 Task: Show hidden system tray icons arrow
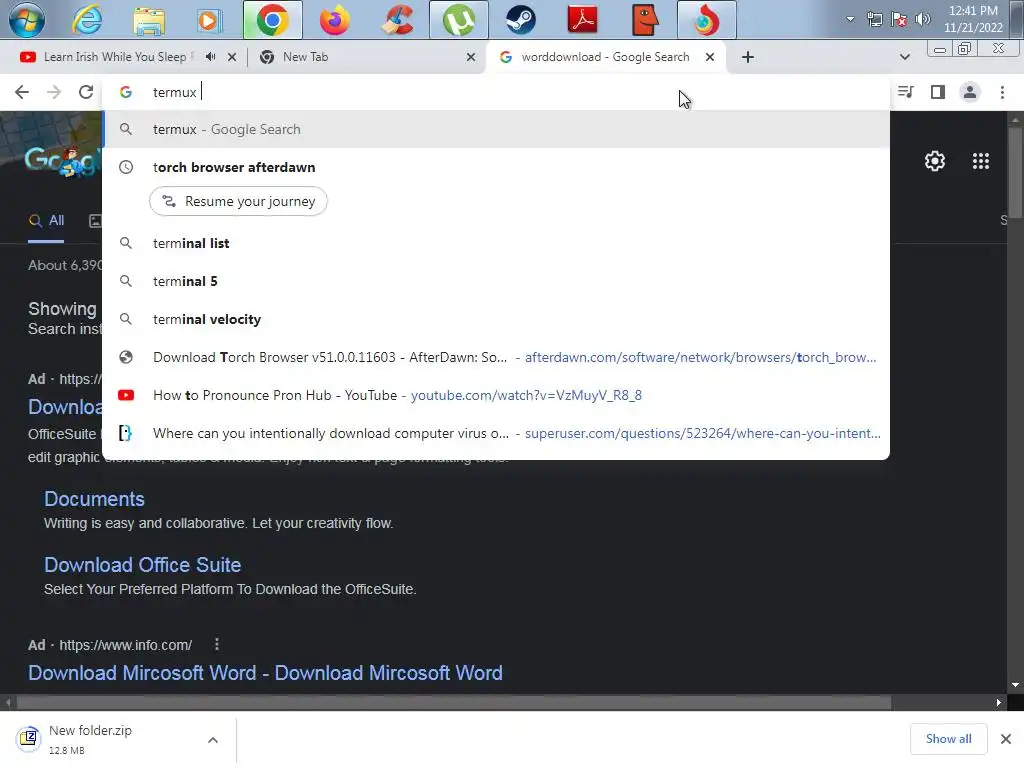coord(850,19)
